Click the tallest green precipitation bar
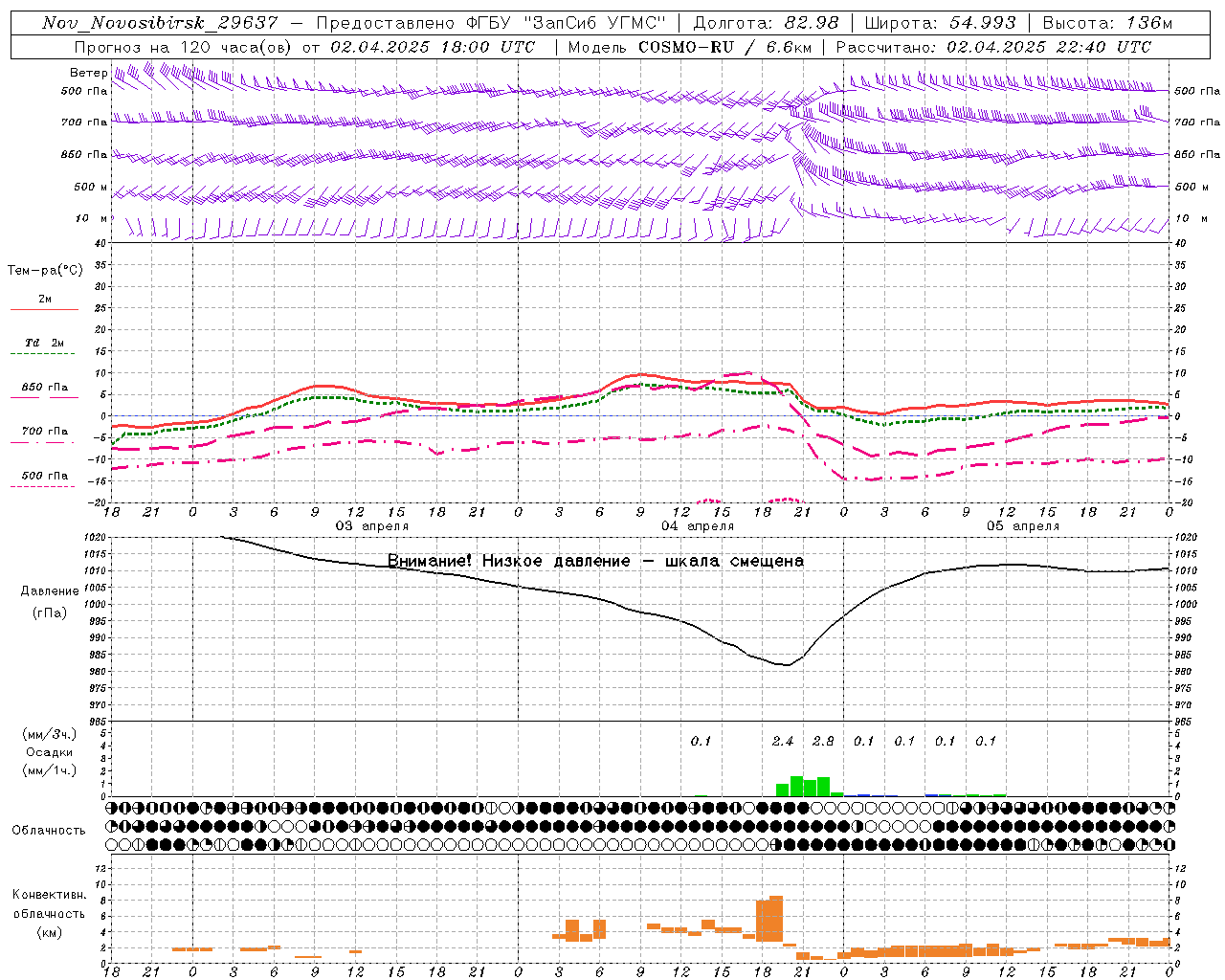This screenshot has height=980, width=1225. click(x=796, y=786)
